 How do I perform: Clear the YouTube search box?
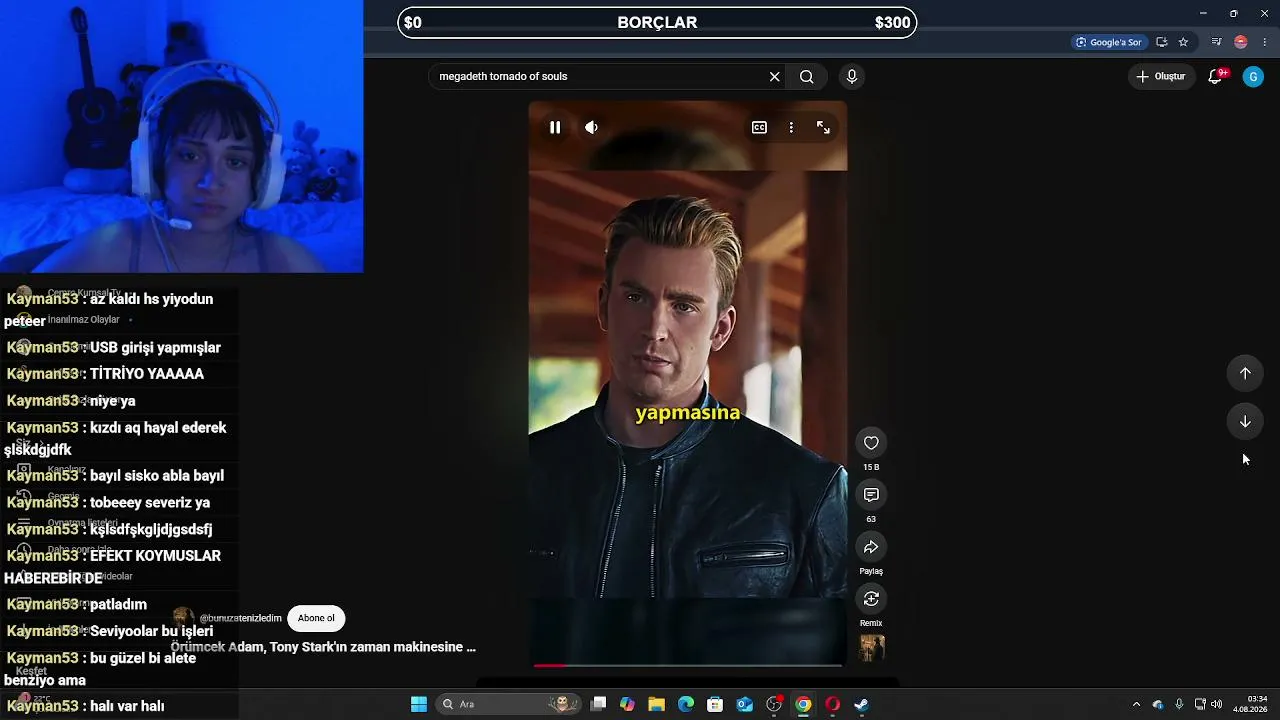coord(774,77)
